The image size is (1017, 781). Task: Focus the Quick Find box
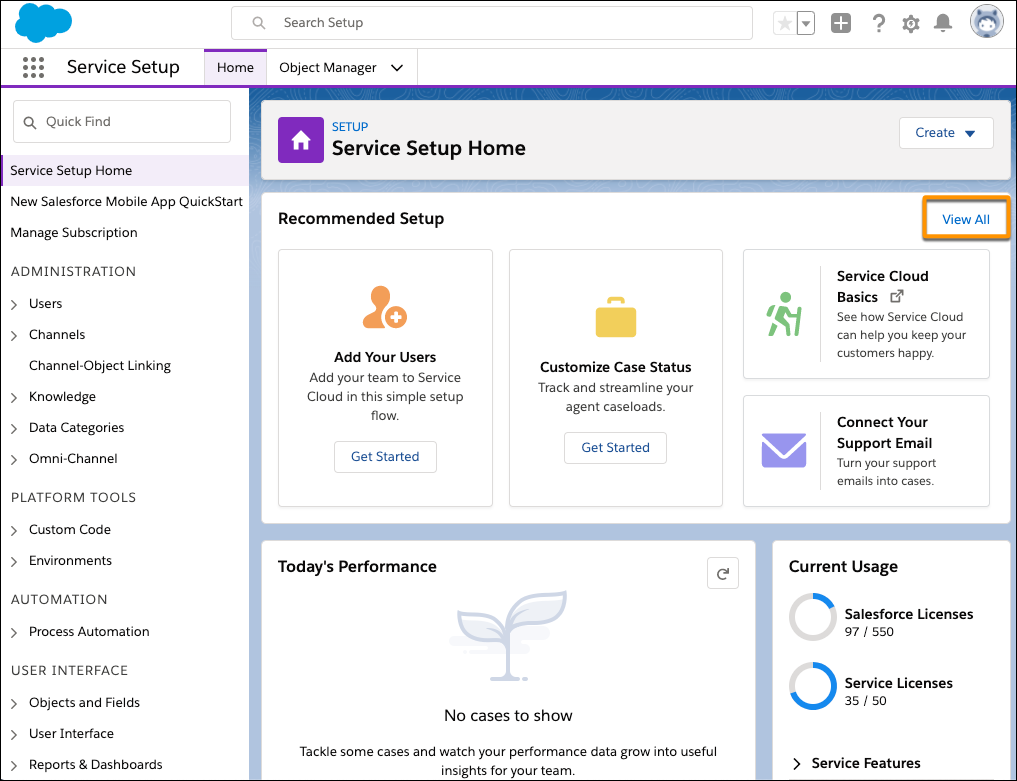pos(122,121)
